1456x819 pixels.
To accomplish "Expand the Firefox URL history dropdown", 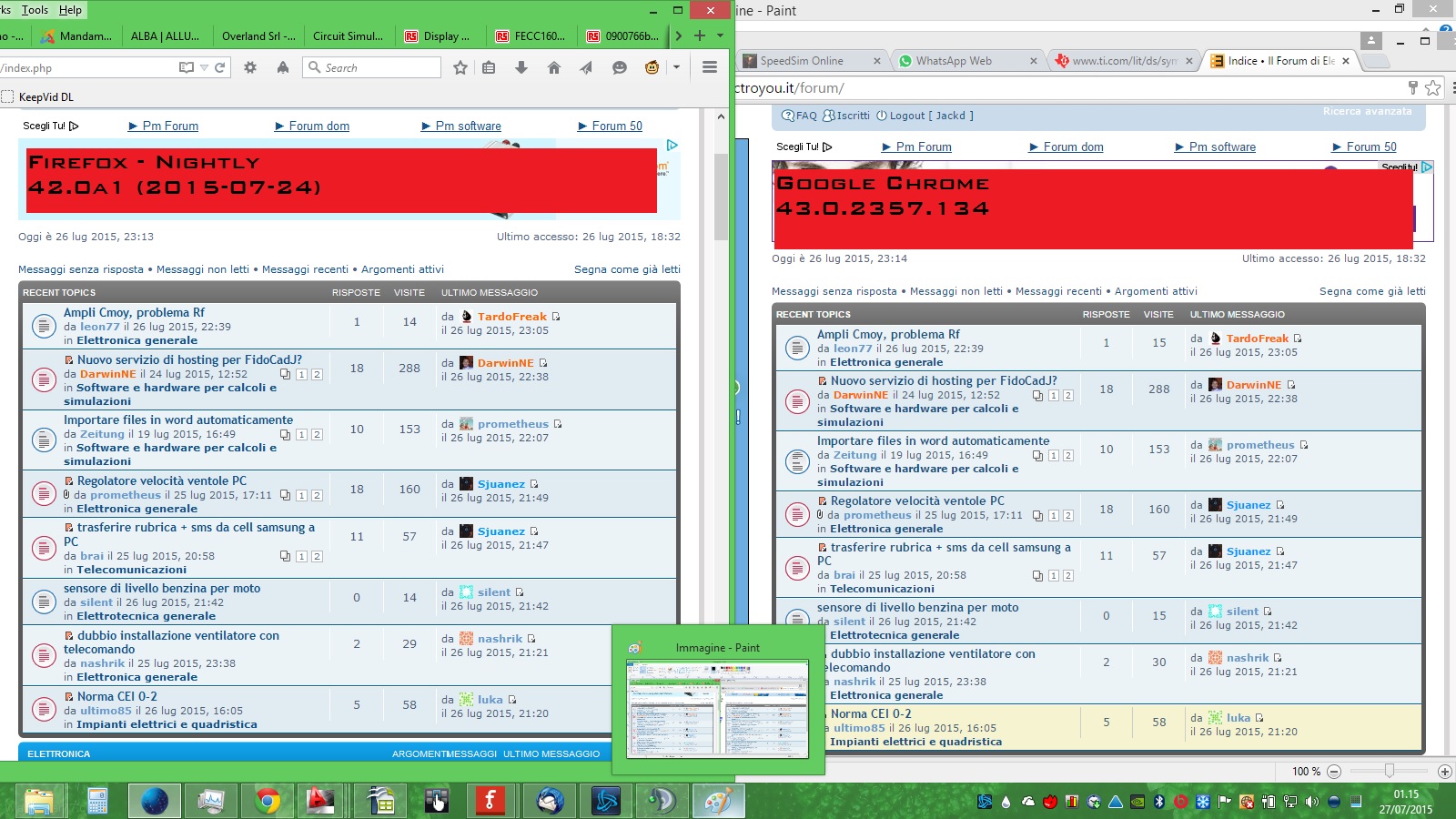I will [204, 67].
